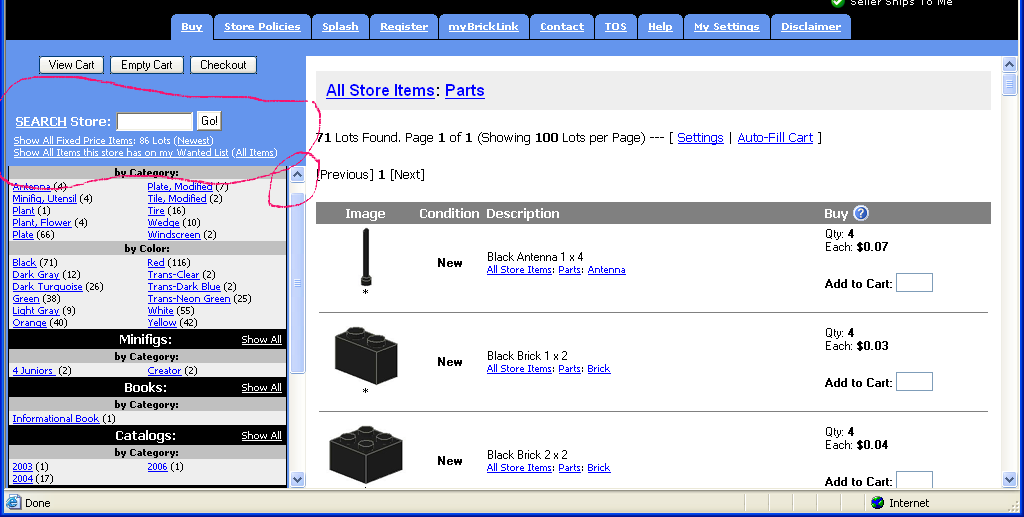Click Add to Cart field for Antenna

914,283
